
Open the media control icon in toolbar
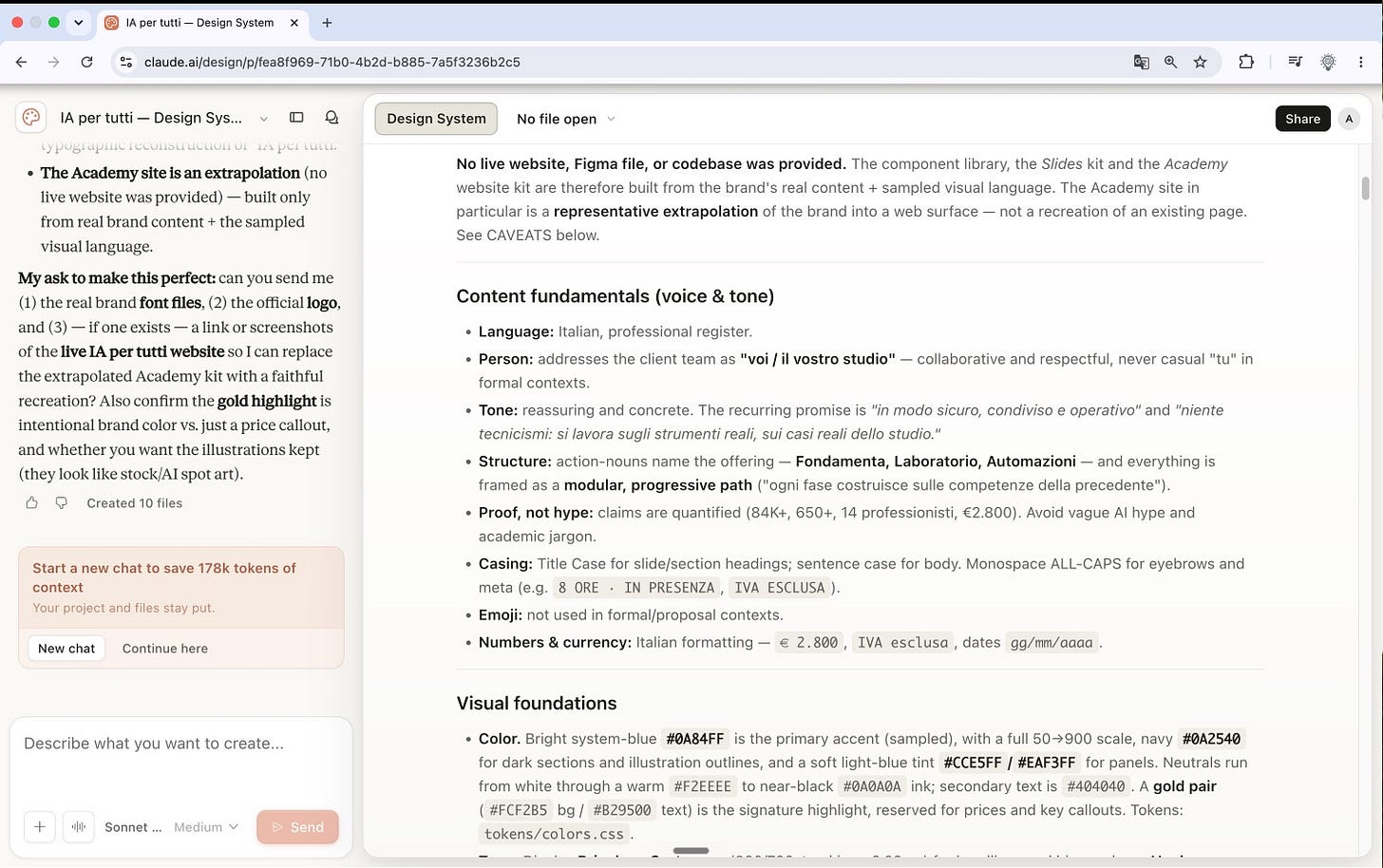pyautogui.click(x=1295, y=62)
